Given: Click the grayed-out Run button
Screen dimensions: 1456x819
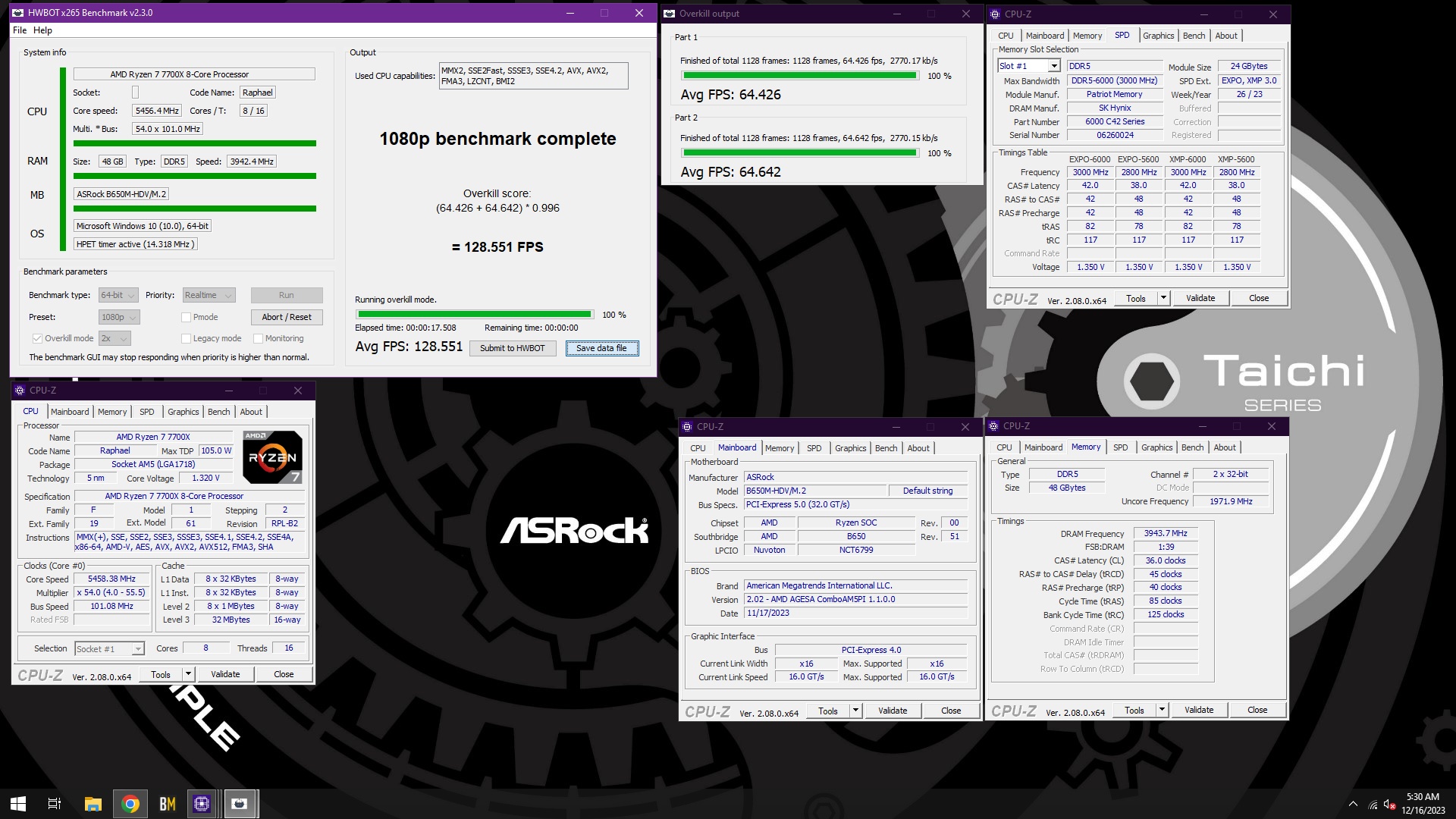Looking at the screenshot, I should [287, 295].
